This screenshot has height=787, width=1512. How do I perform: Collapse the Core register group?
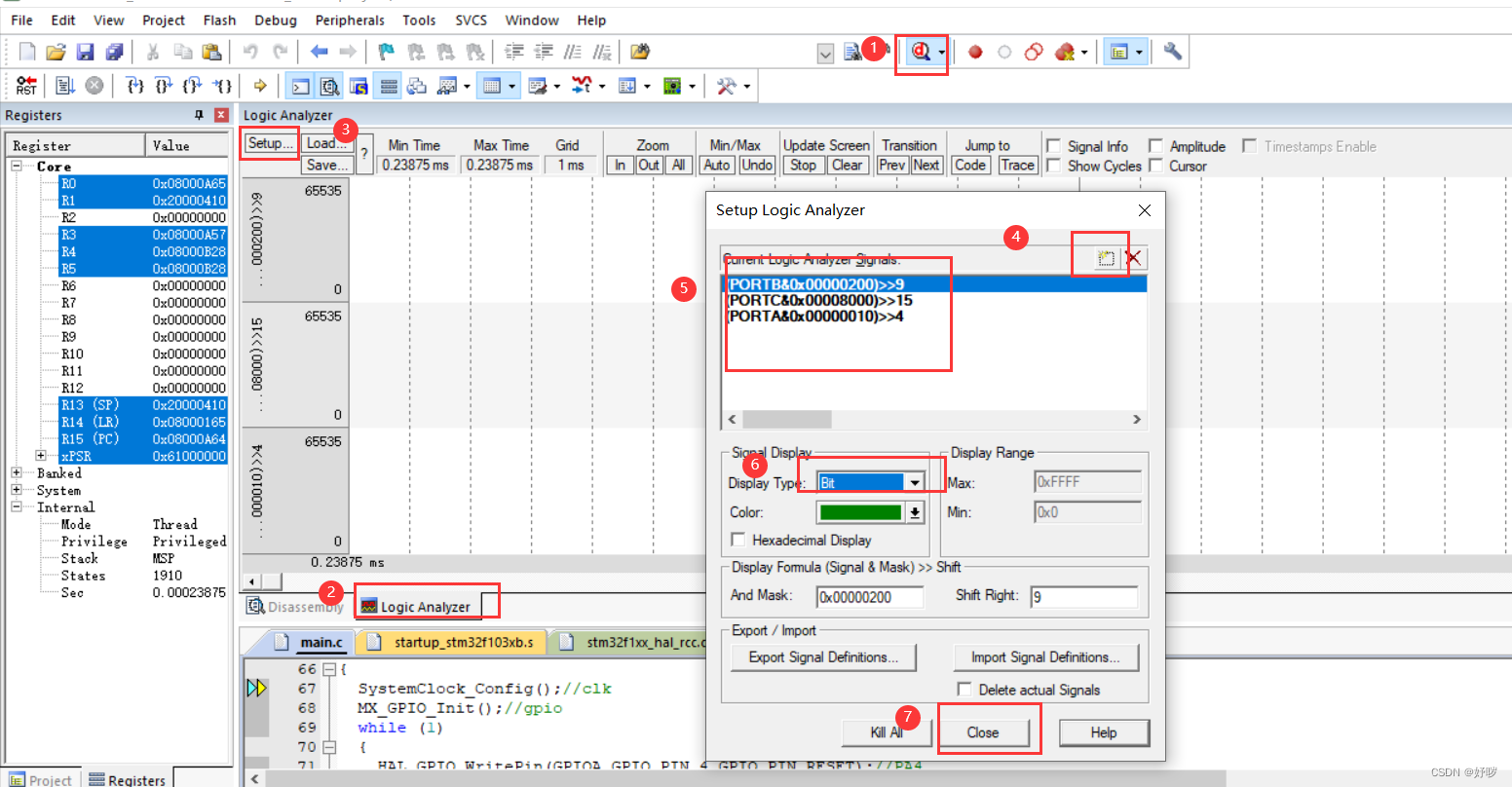click(x=17, y=167)
